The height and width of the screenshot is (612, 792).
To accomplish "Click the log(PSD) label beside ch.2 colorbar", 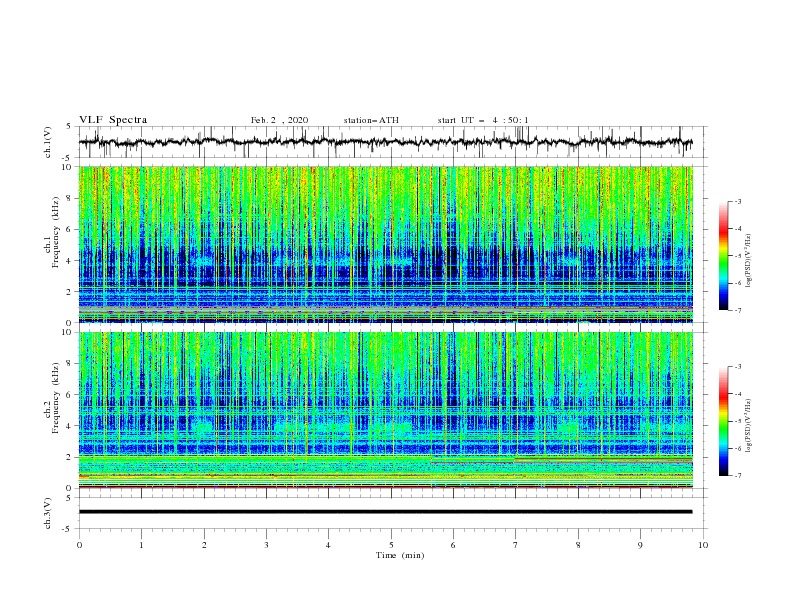I will click(x=749, y=426).
